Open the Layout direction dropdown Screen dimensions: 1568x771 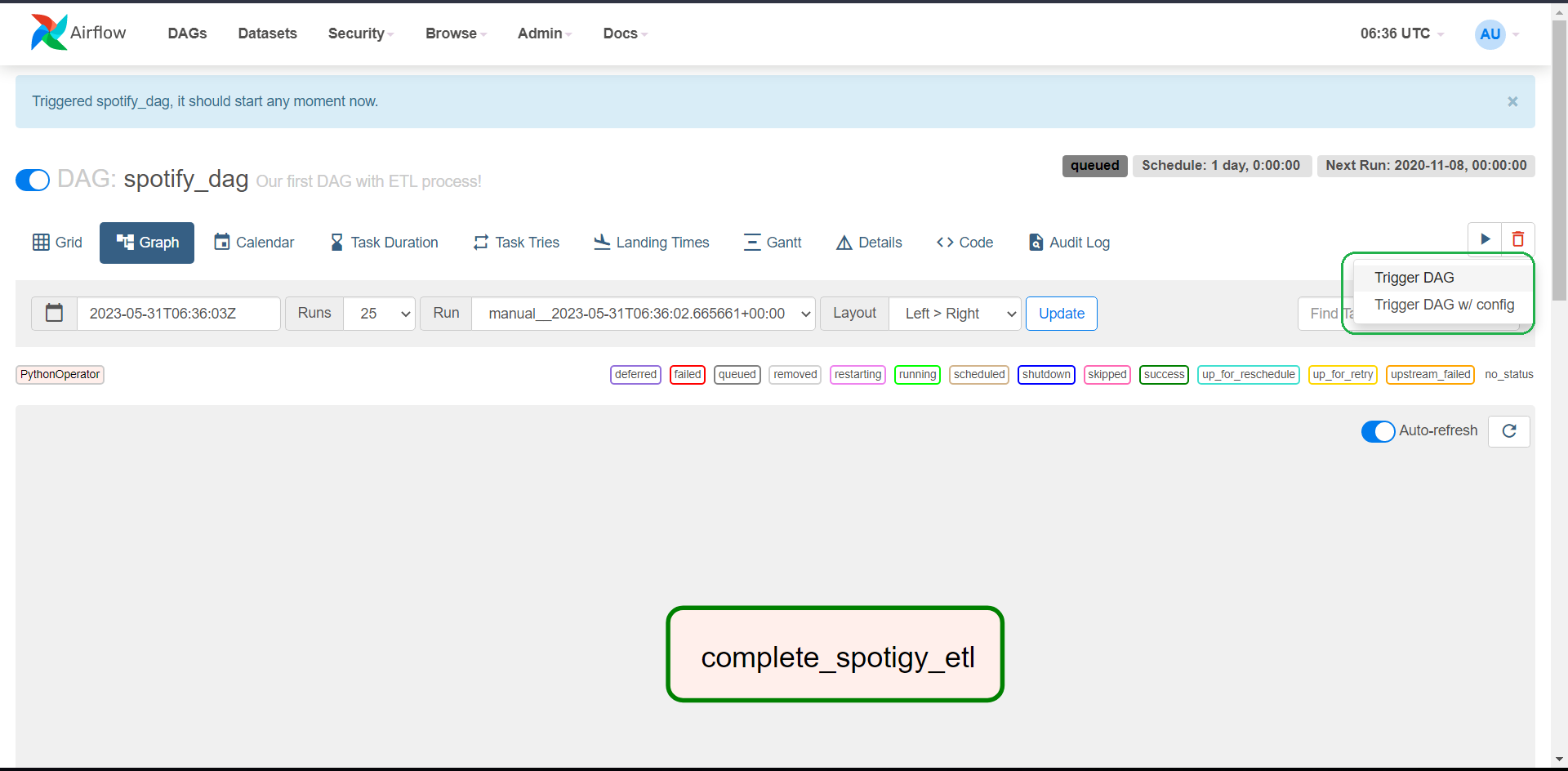(x=954, y=314)
